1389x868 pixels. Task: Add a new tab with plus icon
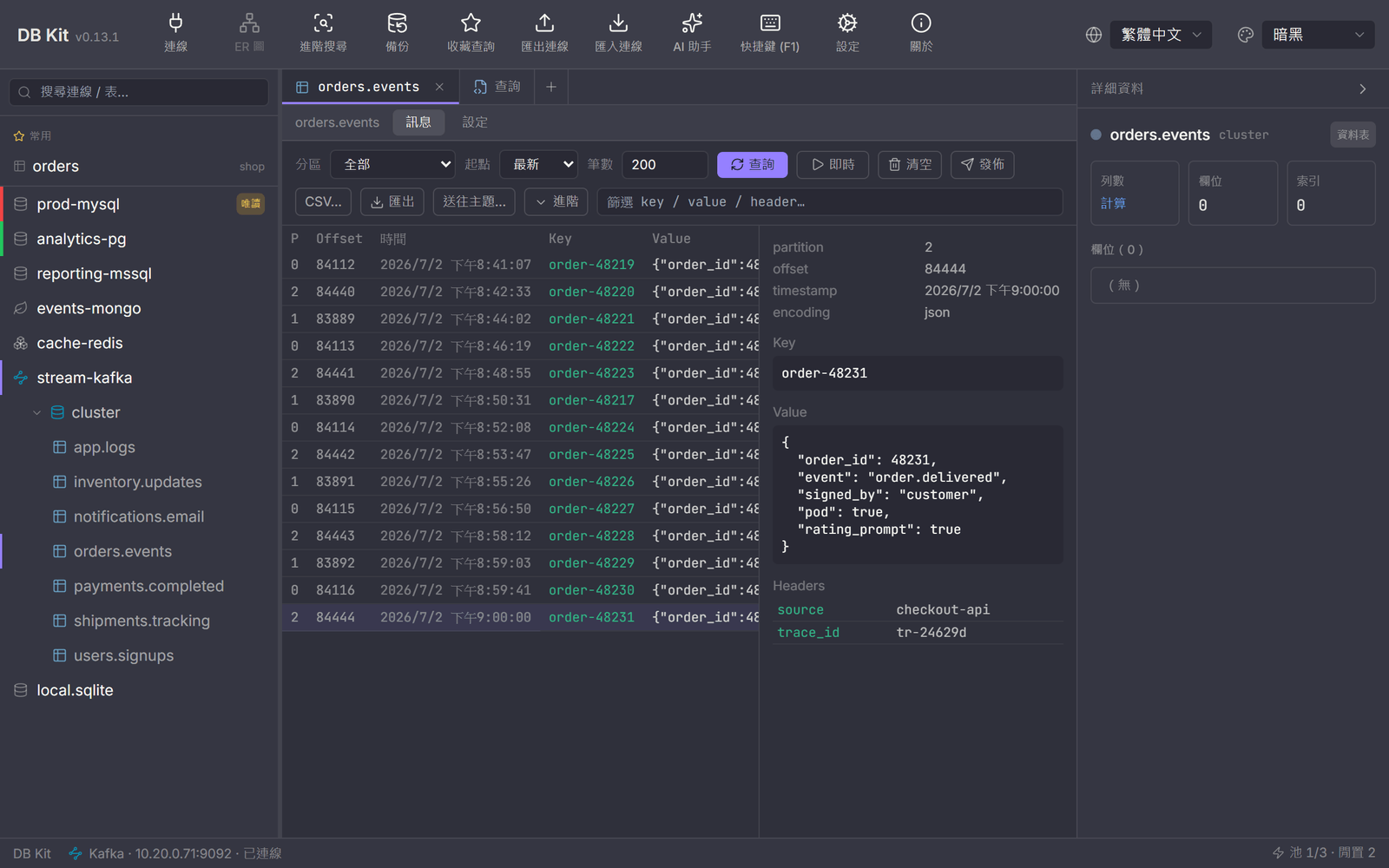pyautogui.click(x=550, y=87)
